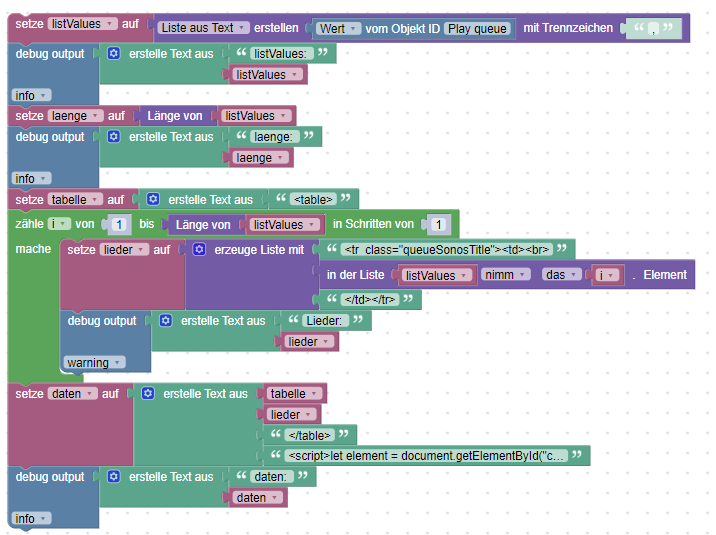Select the Länge von label in setze laenge
The height and width of the screenshot is (535, 716).
coord(174,116)
